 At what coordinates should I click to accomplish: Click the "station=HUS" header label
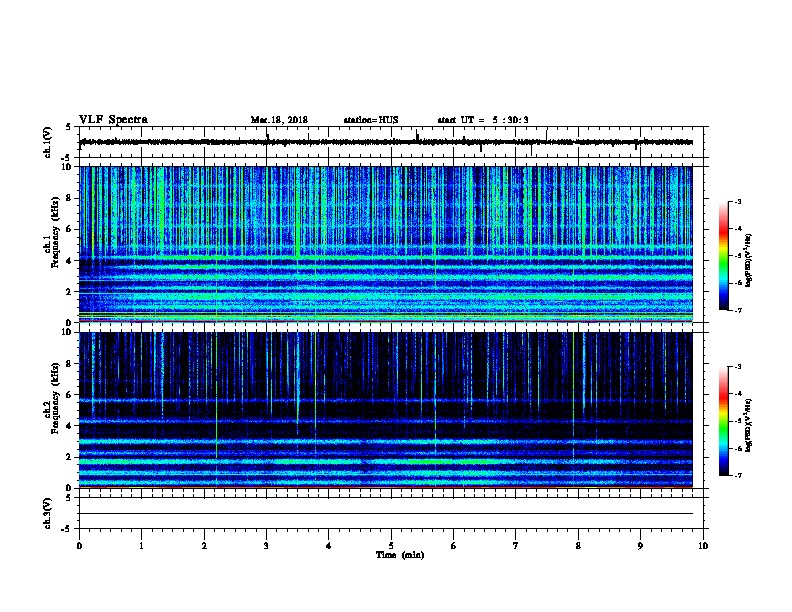(371, 120)
